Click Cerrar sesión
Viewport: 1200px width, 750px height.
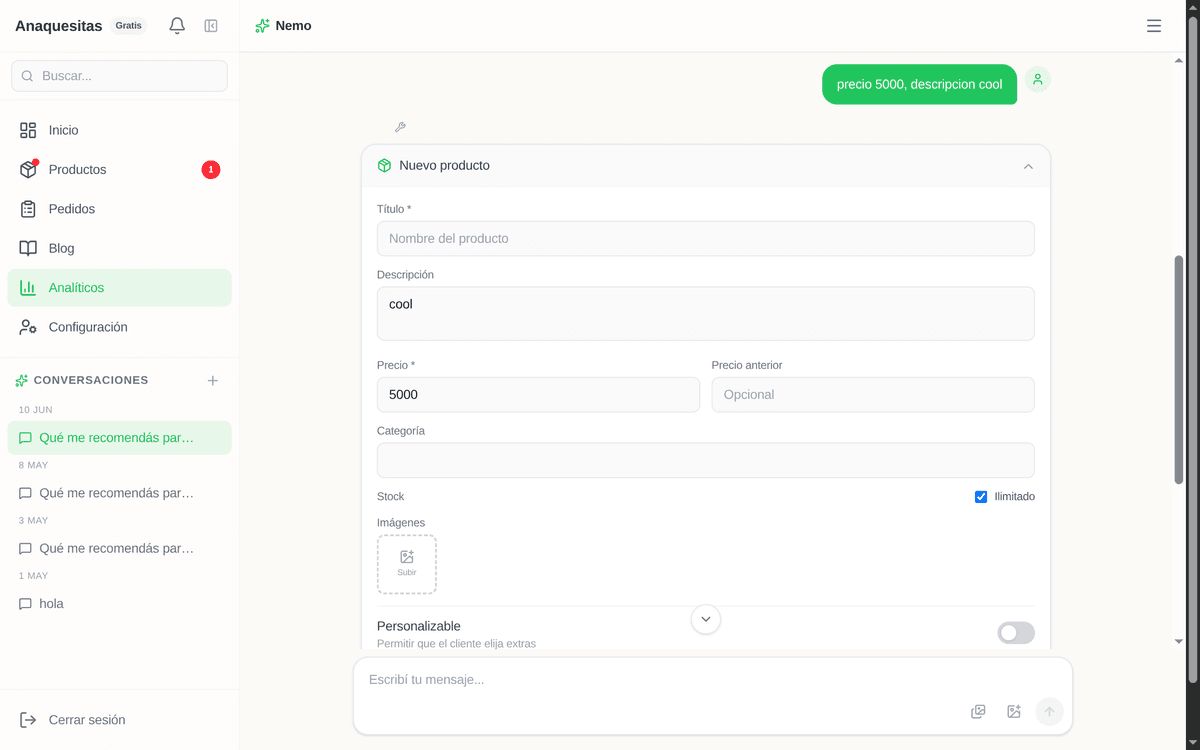pyautogui.click(x=119, y=720)
